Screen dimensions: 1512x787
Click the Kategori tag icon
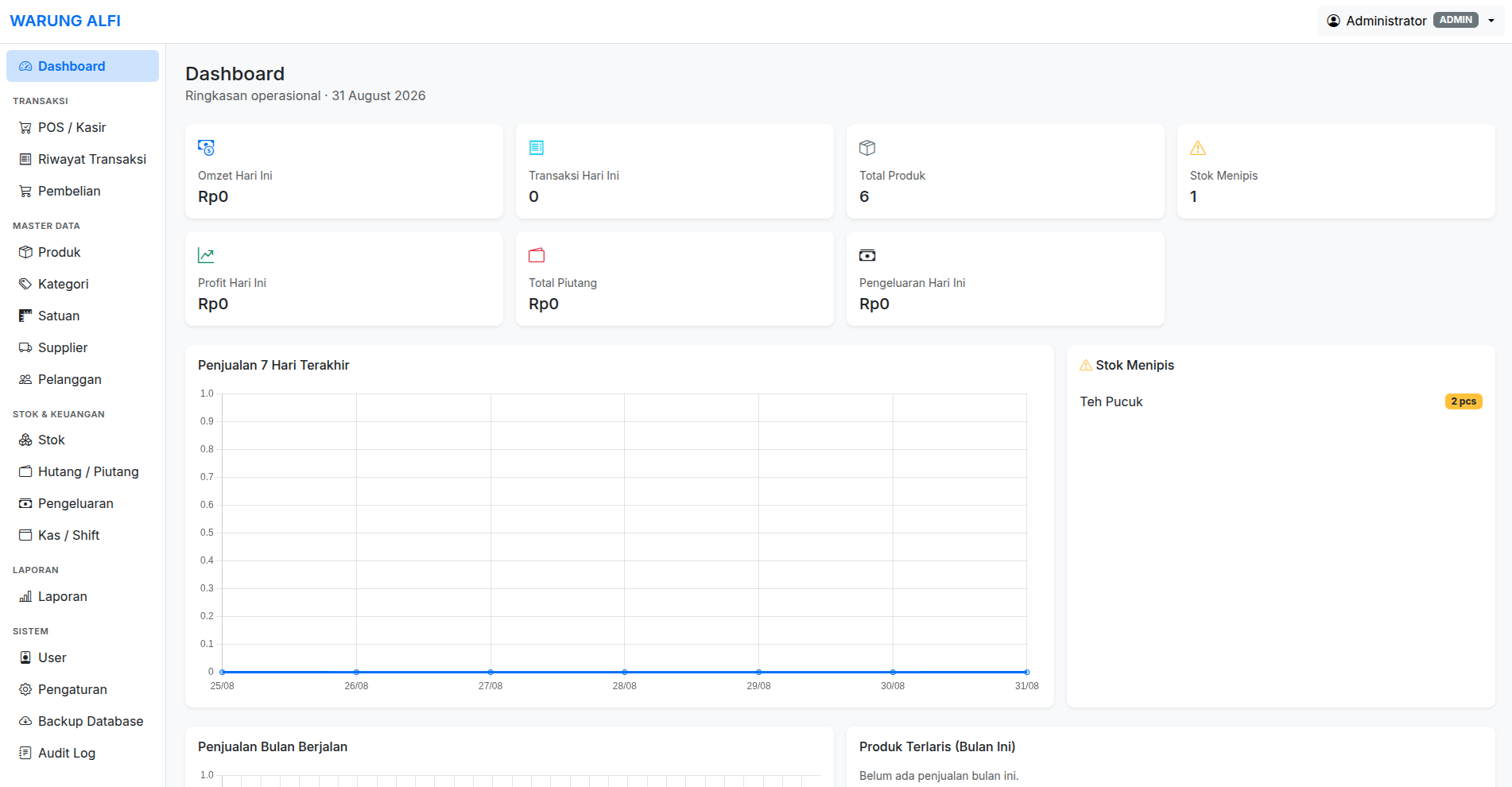(x=25, y=285)
